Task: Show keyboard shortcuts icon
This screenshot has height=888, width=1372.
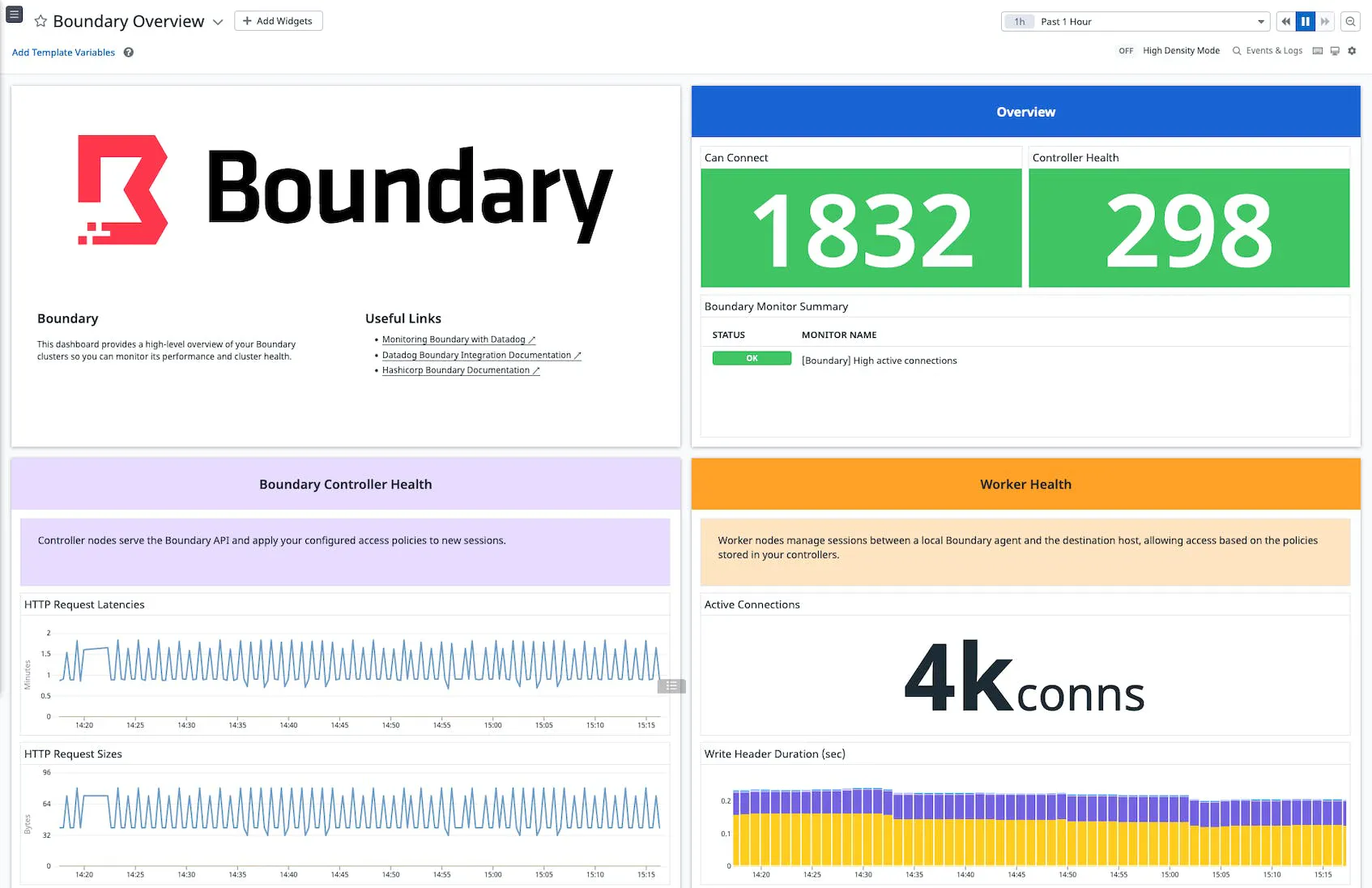Action: point(1318,51)
